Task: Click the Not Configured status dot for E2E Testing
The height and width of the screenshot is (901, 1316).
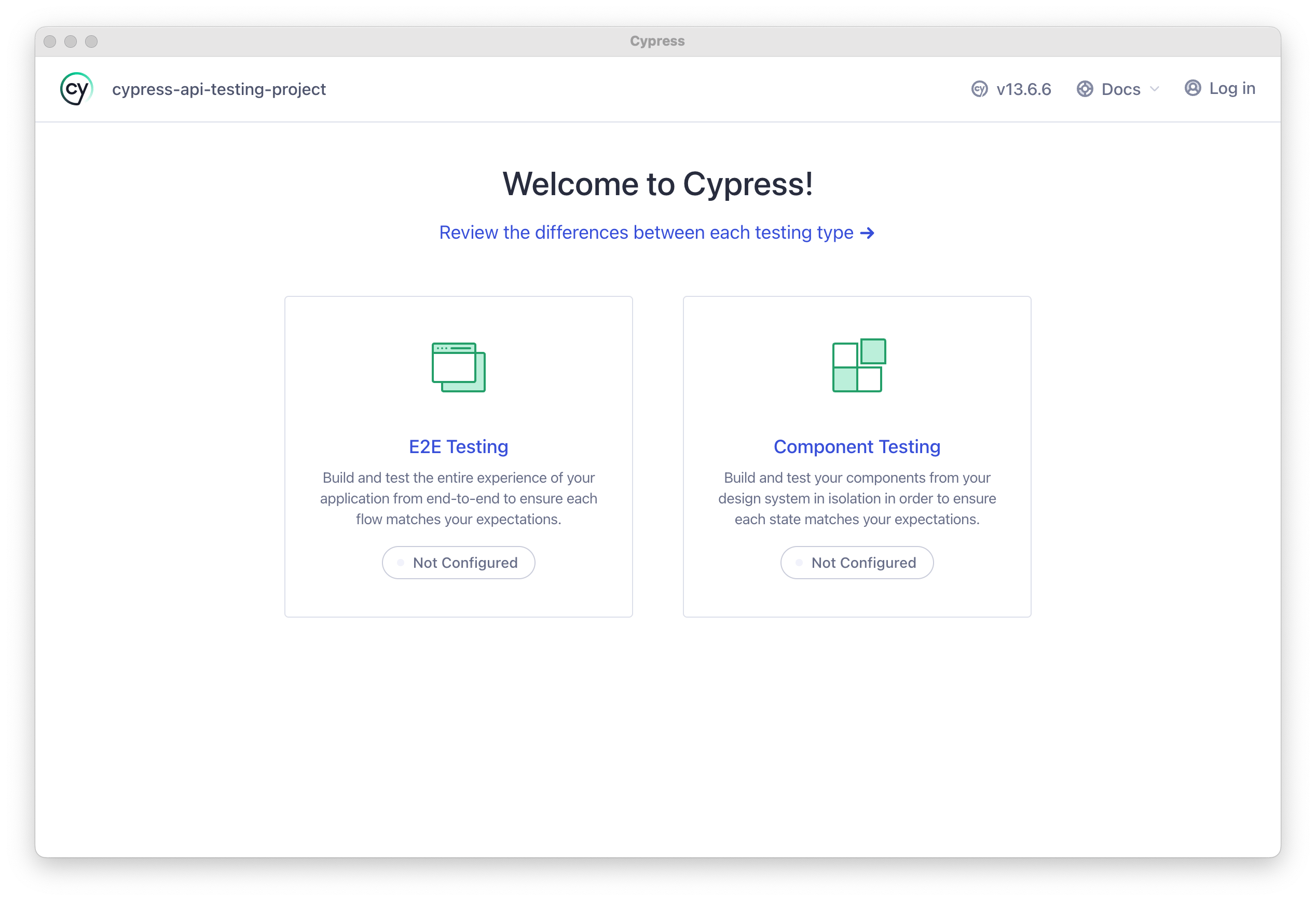Action: pos(400,562)
